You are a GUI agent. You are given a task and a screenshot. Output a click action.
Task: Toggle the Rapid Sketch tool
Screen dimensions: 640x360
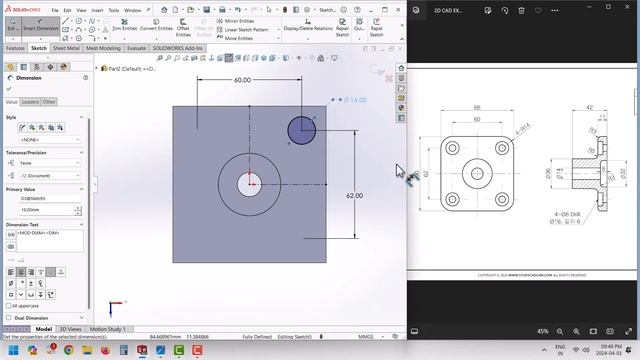coord(376,28)
